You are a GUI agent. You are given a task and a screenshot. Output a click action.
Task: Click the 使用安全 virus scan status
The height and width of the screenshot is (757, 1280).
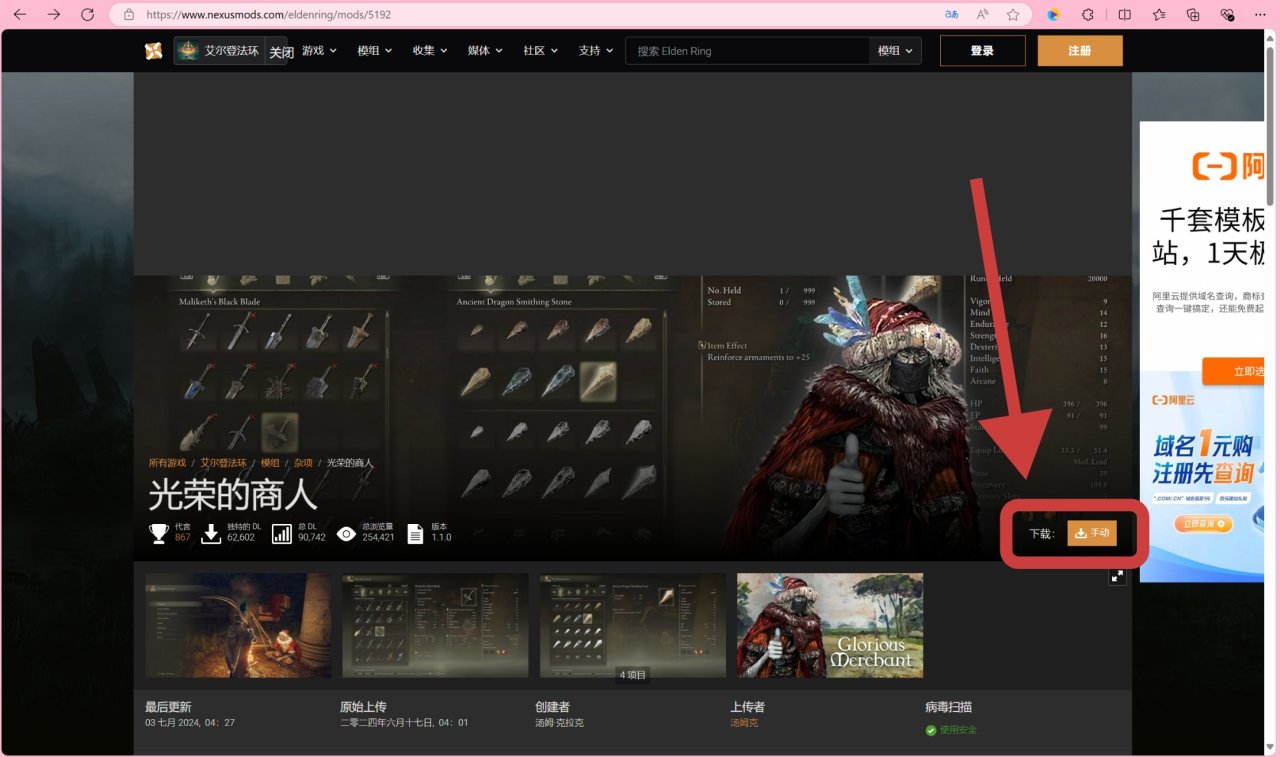pos(951,730)
